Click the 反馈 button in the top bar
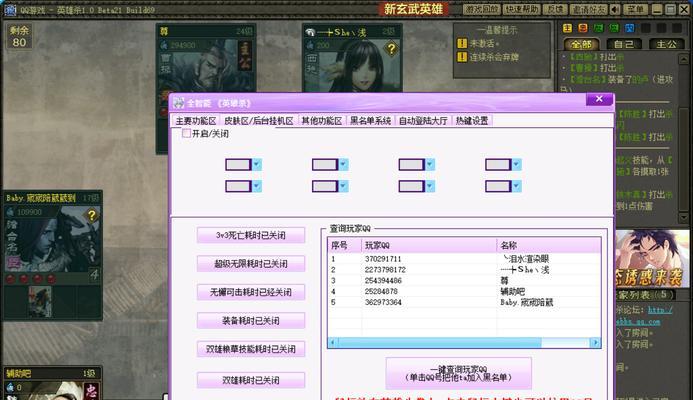The height and width of the screenshot is (400, 693). click(x=555, y=9)
